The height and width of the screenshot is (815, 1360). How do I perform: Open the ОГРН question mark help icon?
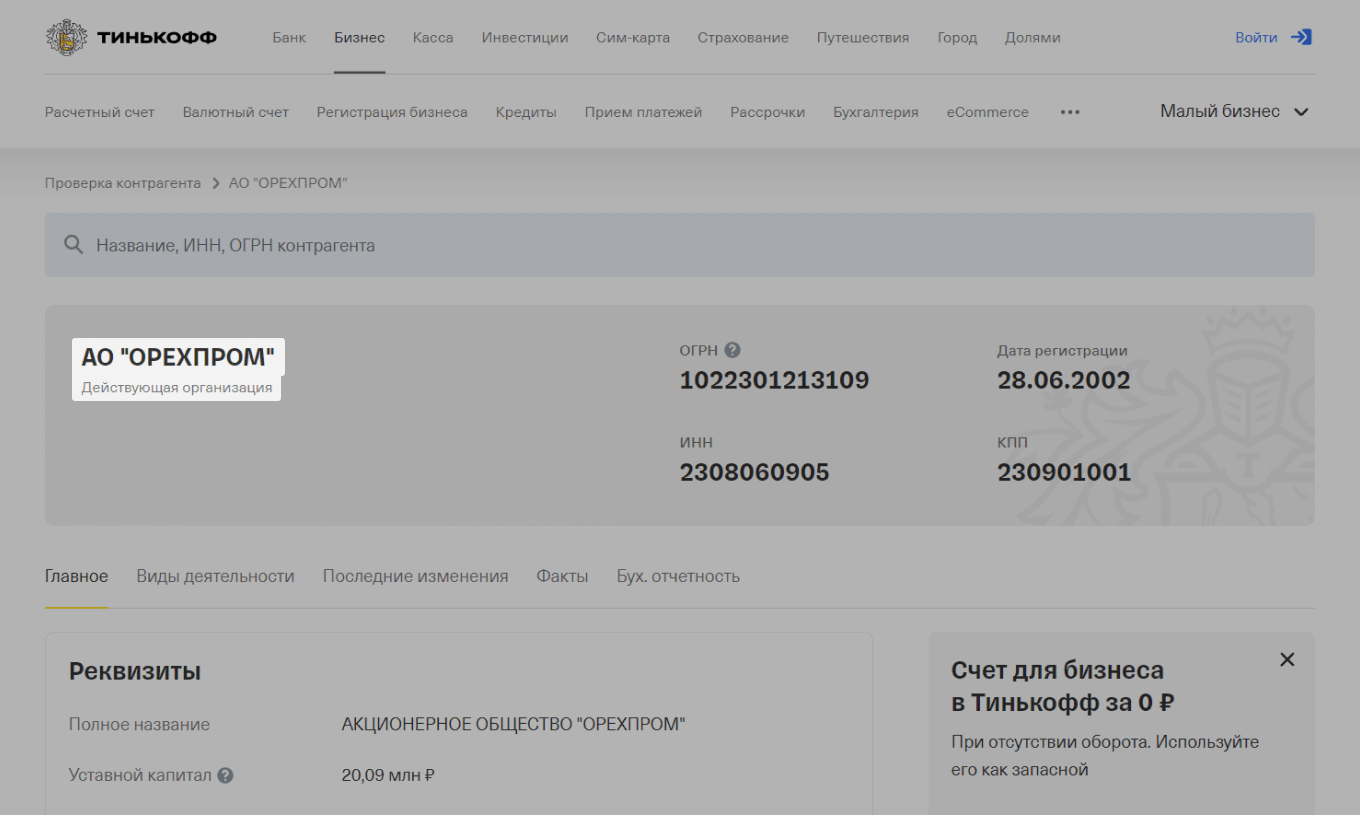click(734, 349)
